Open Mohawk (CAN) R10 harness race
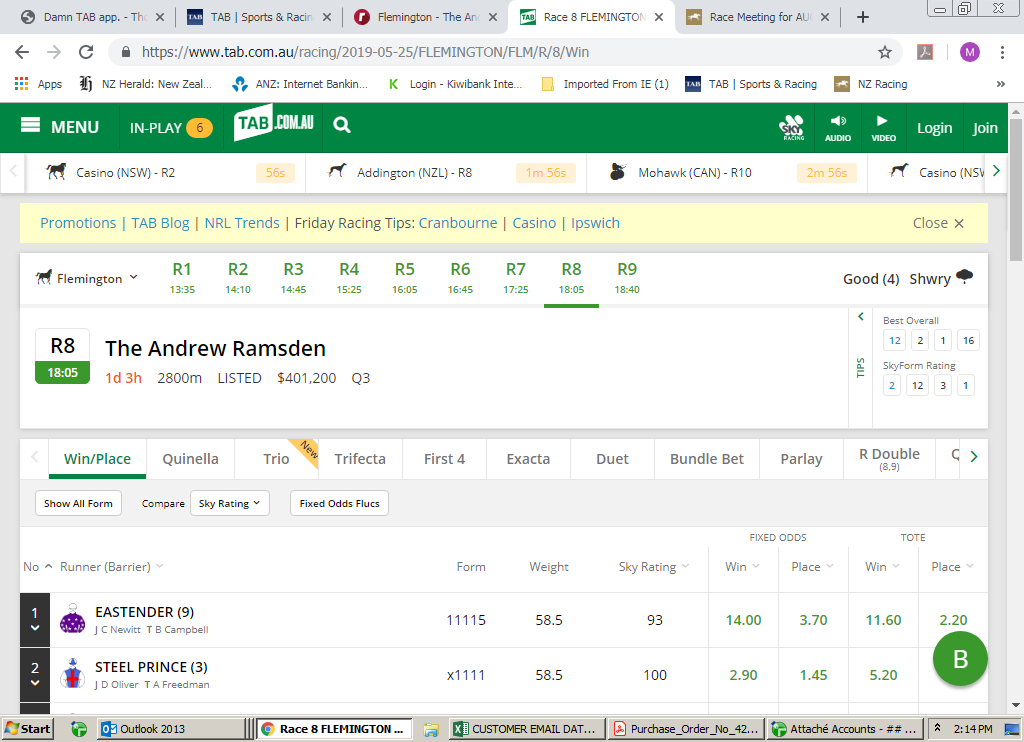 728,172
